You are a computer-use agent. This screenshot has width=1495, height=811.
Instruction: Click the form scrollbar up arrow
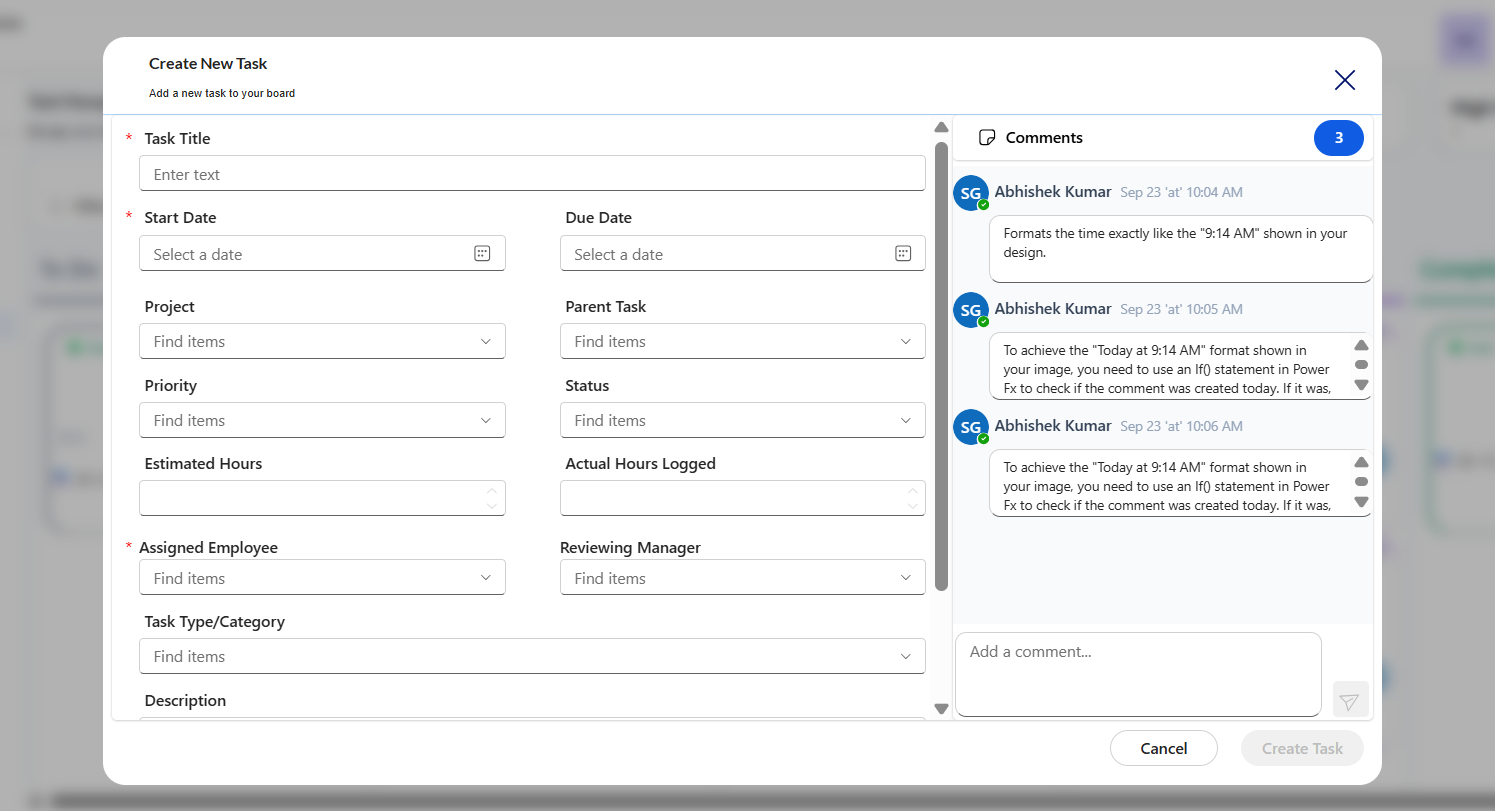[941, 127]
